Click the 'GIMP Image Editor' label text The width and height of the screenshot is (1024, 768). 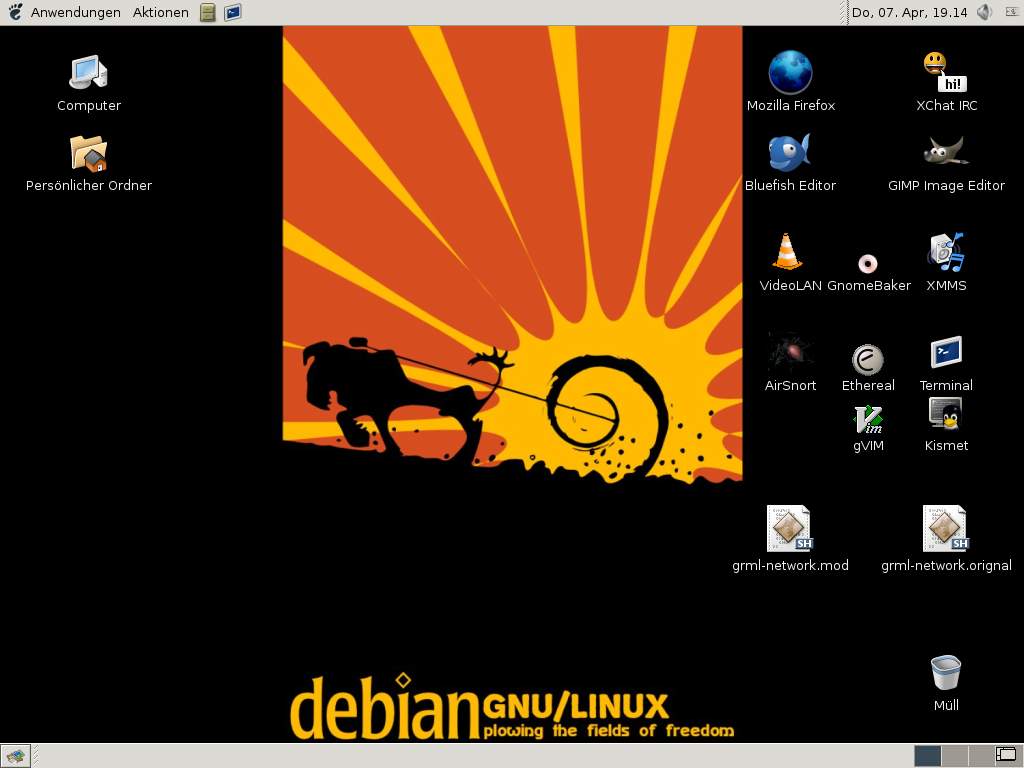946,185
